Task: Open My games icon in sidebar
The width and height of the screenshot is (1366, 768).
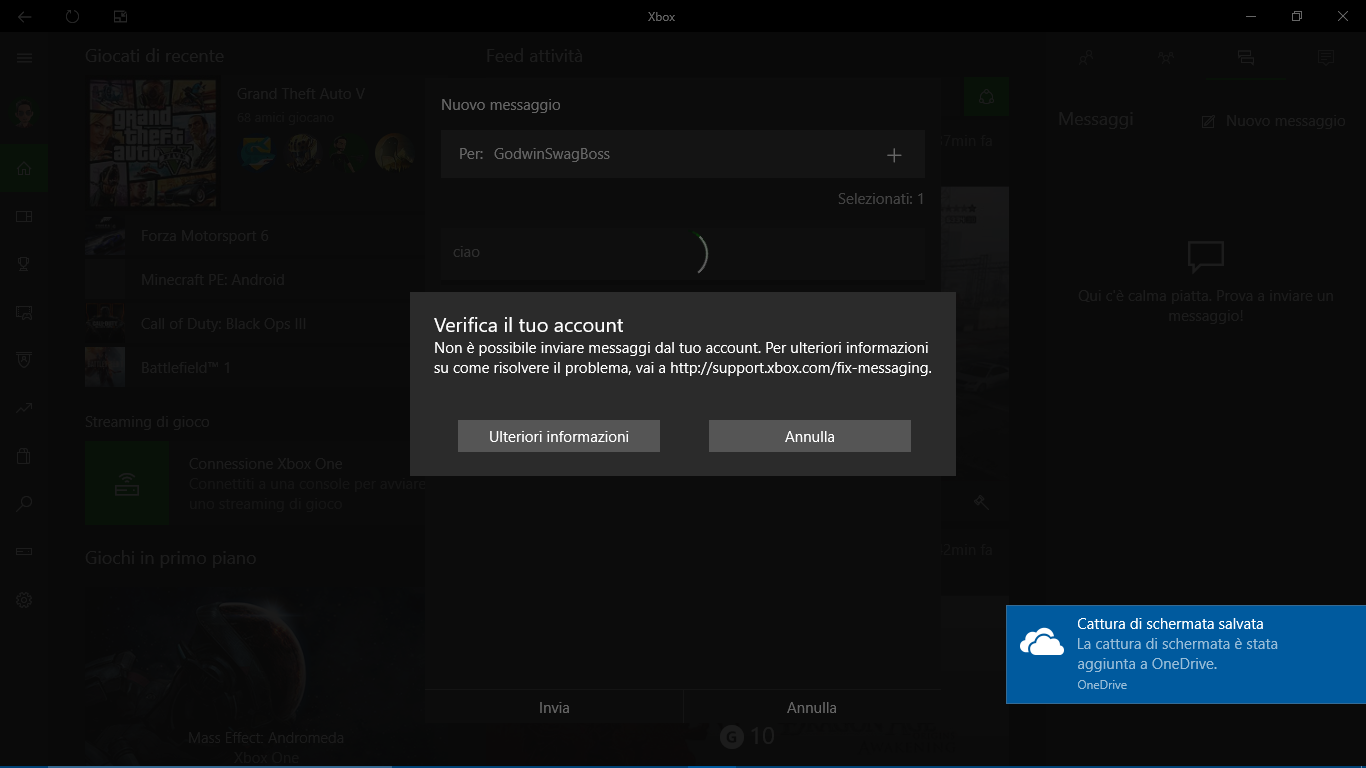Action: point(25,216)
